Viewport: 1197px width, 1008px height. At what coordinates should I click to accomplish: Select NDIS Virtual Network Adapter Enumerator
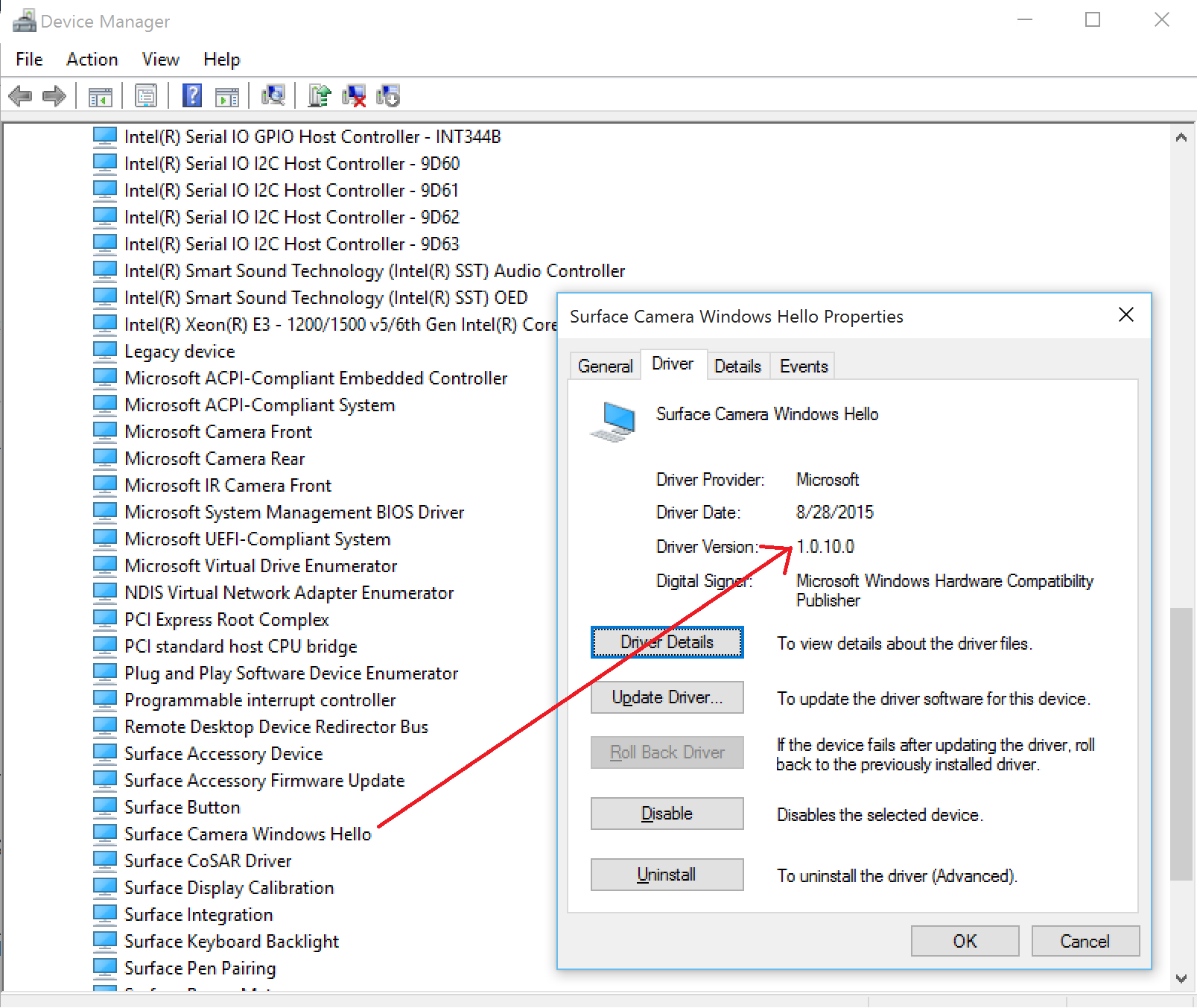tap(289, 592)
